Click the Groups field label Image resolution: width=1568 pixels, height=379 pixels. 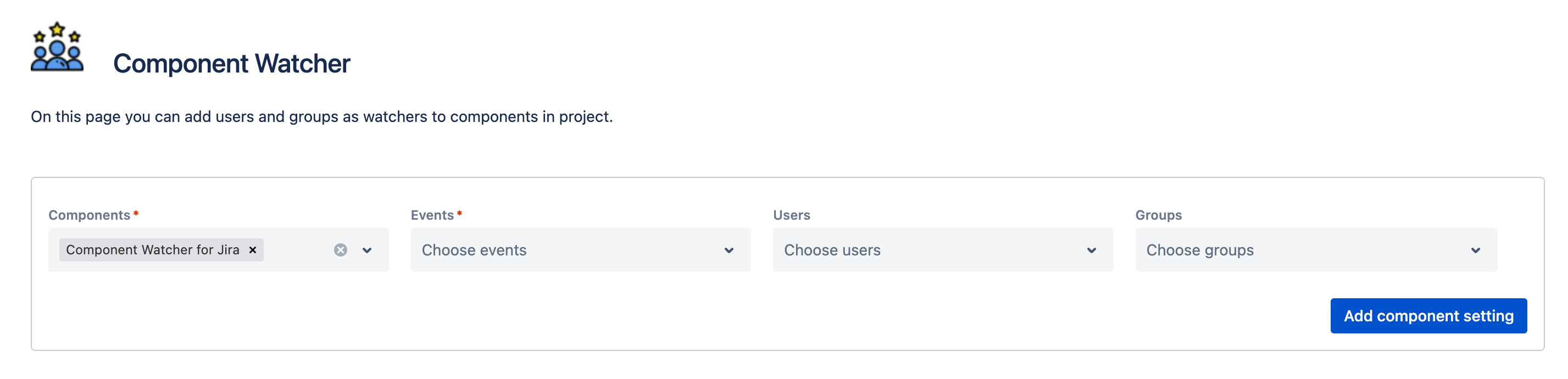[x=1158, y=215]
